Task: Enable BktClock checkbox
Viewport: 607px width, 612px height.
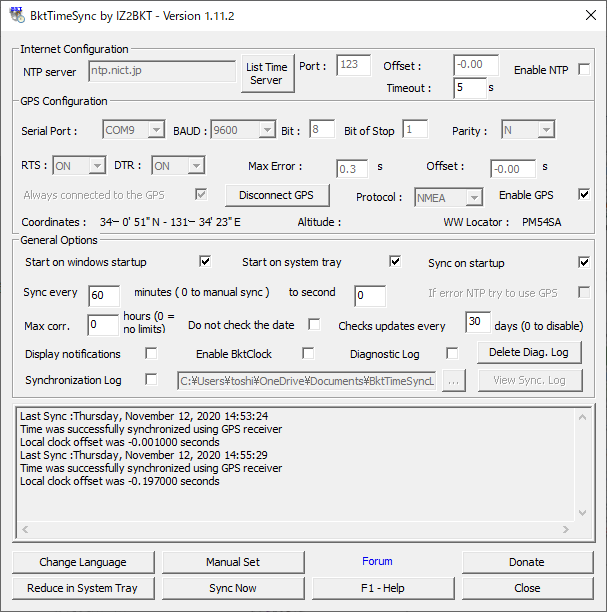Action: coord(308,353)
